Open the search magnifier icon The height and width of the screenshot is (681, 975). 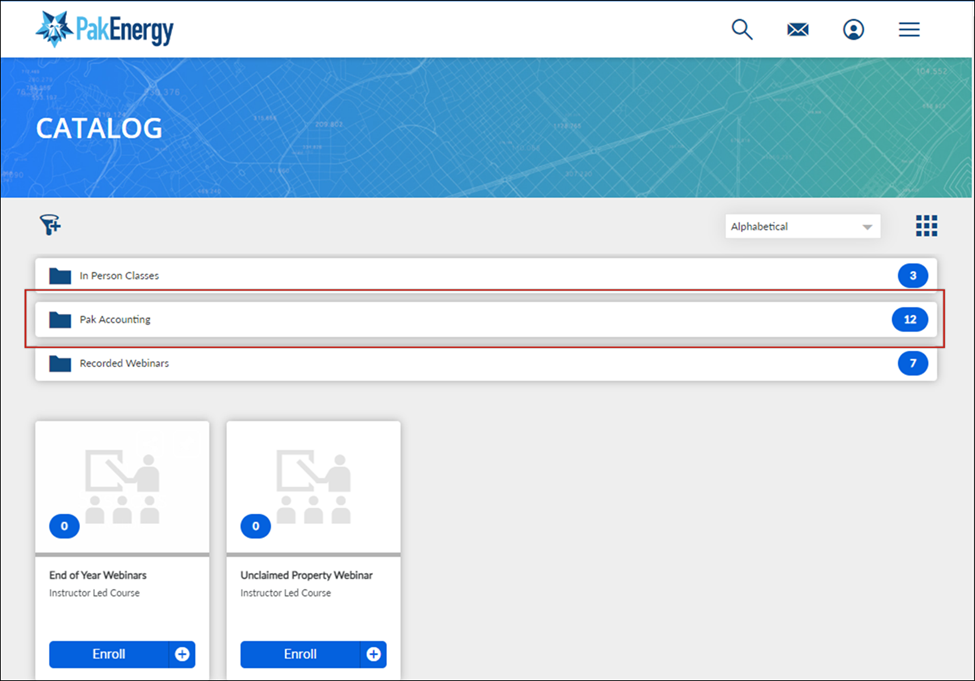pyautogui.click(x=742, y=29)
